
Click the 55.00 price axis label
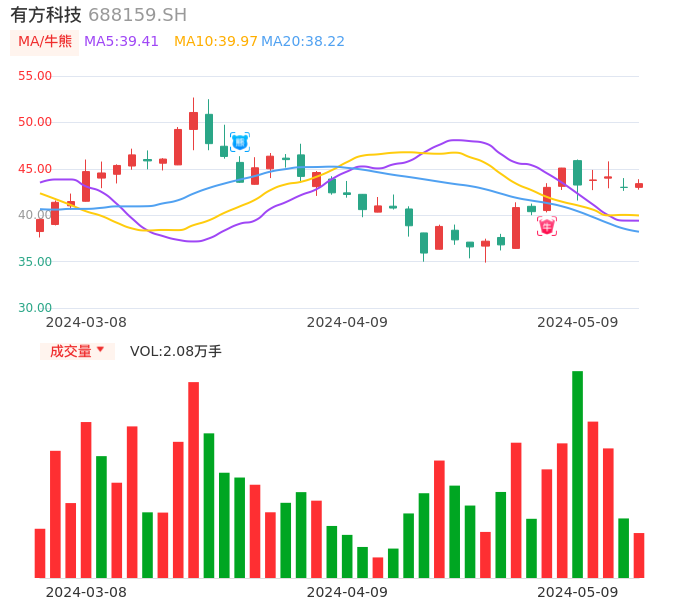(x=35, y=76)
